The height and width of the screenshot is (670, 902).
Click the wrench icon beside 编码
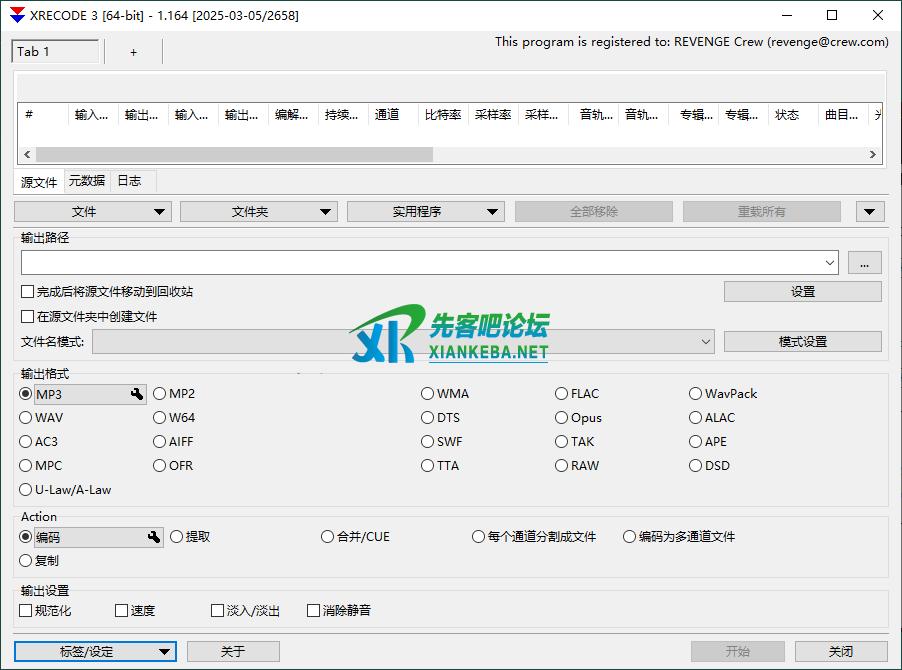[154, 538]
